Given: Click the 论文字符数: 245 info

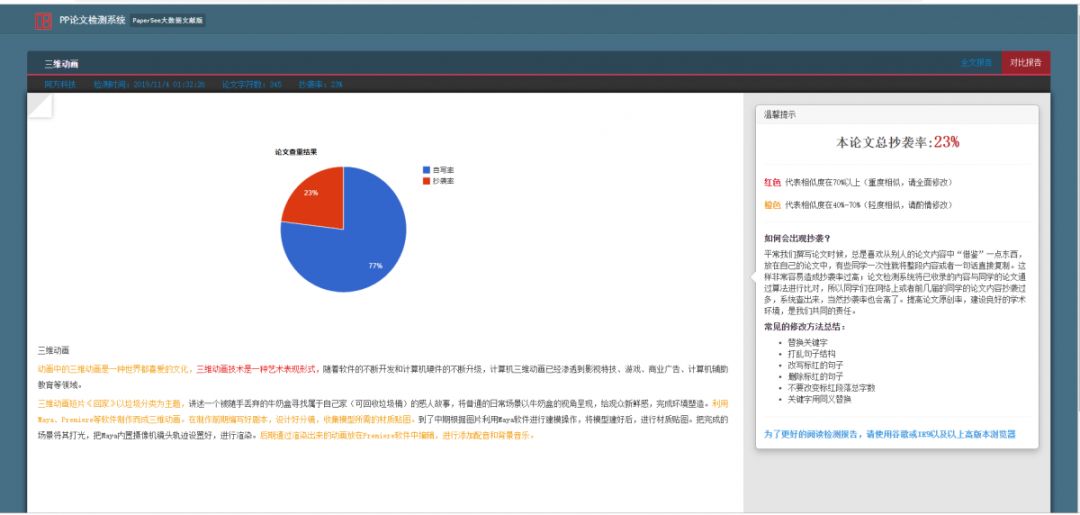Looking at the screenshot, I should tap(251, 85).
